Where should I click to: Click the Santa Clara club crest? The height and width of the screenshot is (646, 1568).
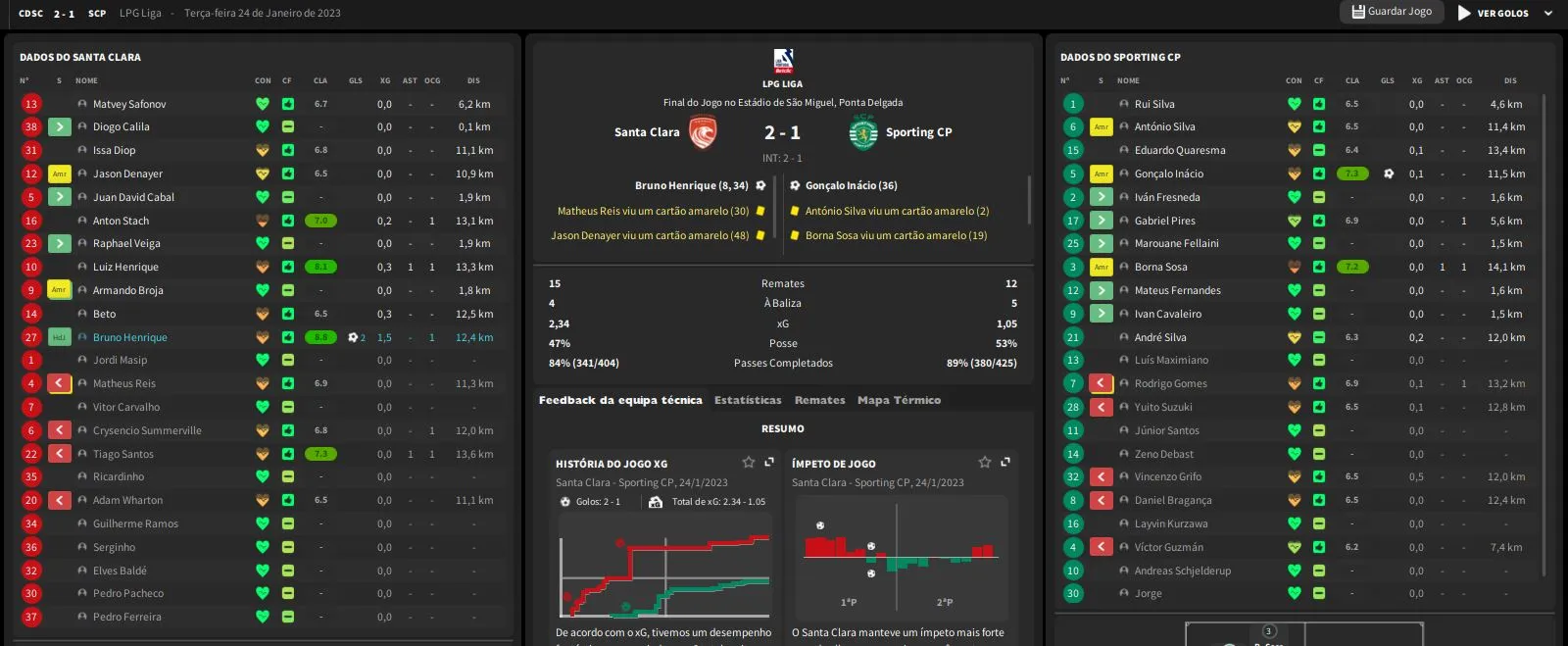click(x=703, y=132)
